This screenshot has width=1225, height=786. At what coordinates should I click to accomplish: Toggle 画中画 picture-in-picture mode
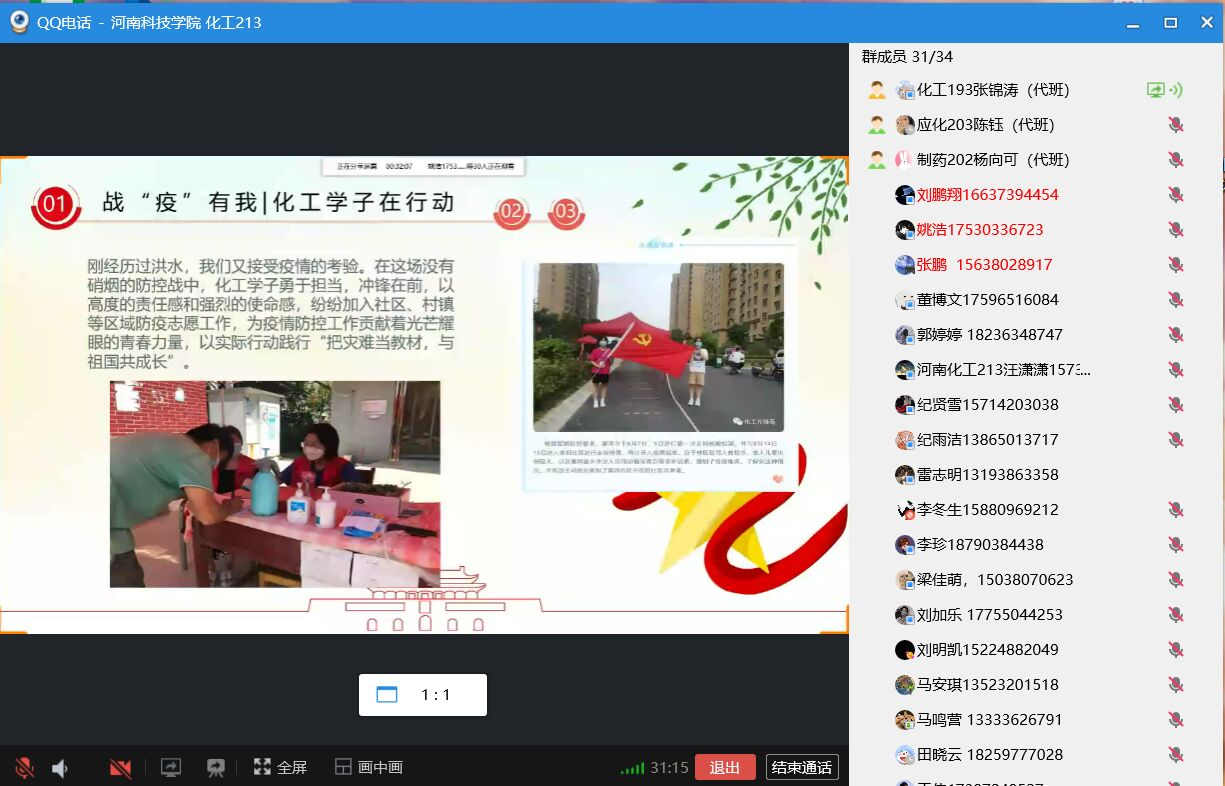(368, 768)
